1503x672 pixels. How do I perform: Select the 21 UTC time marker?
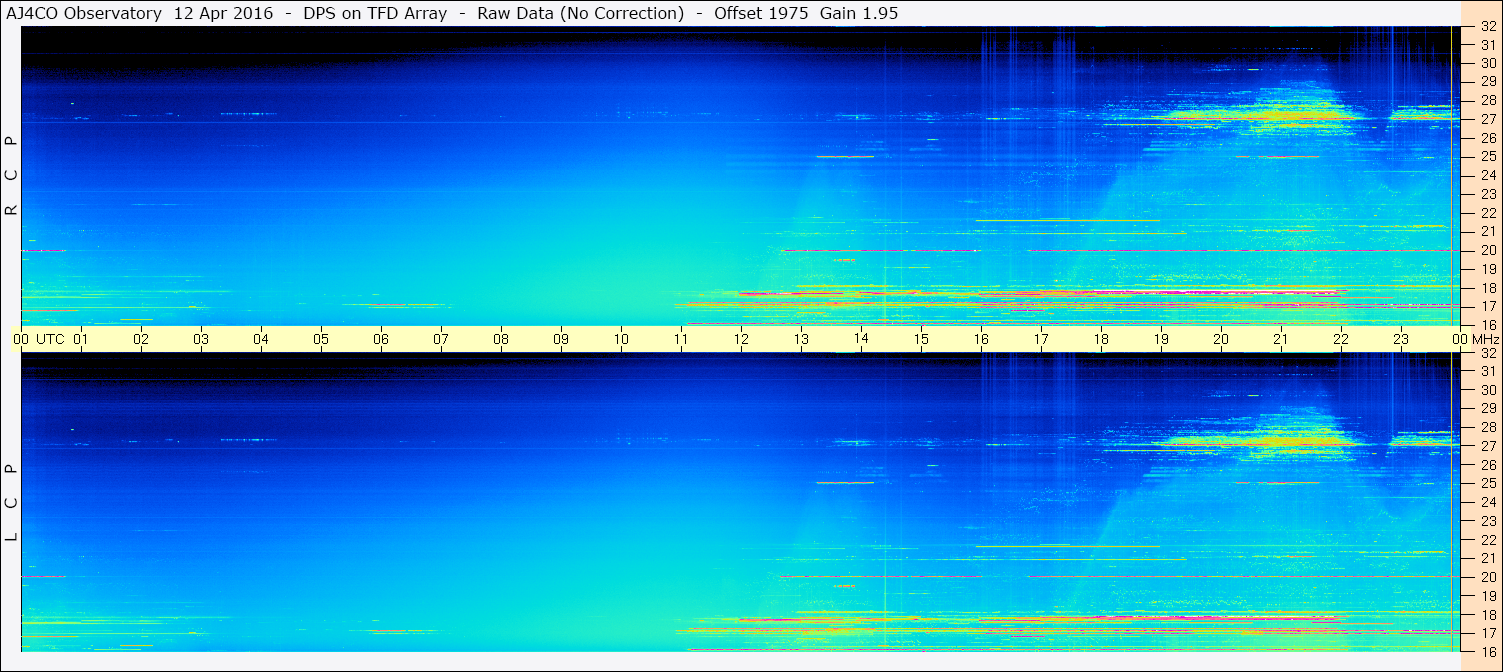click(1281, 339)
